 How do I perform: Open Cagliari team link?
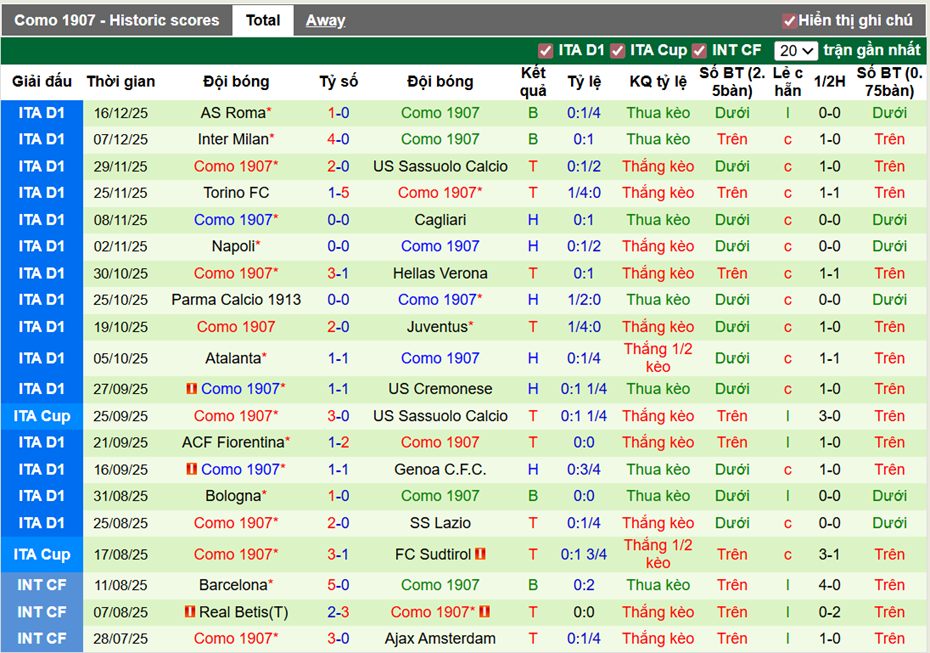click(440, 219)
